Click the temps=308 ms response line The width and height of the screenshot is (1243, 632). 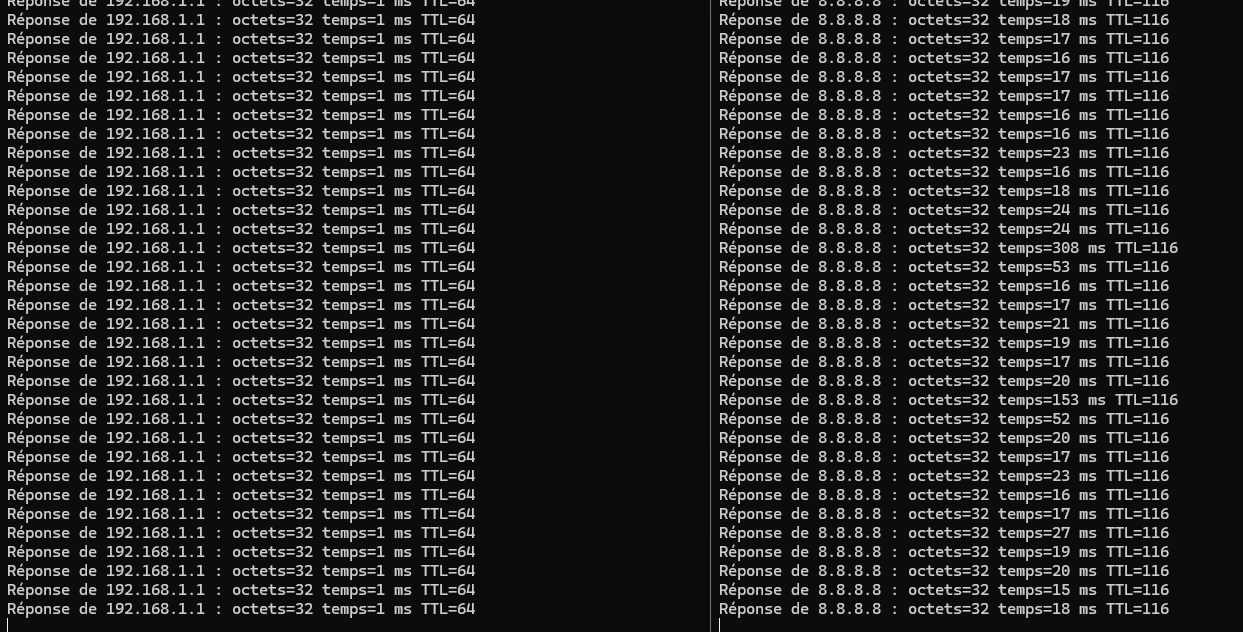948,248
